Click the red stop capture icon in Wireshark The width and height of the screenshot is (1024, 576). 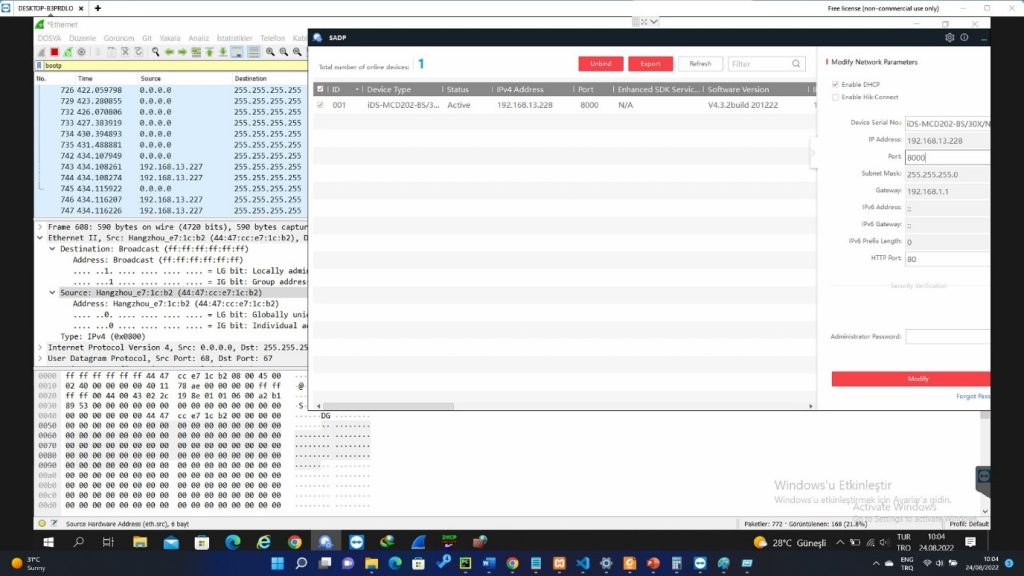point(55,52)
